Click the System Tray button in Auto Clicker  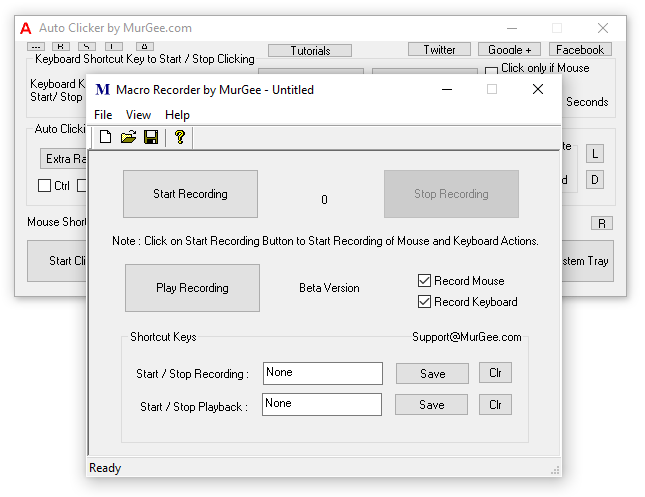587,261
